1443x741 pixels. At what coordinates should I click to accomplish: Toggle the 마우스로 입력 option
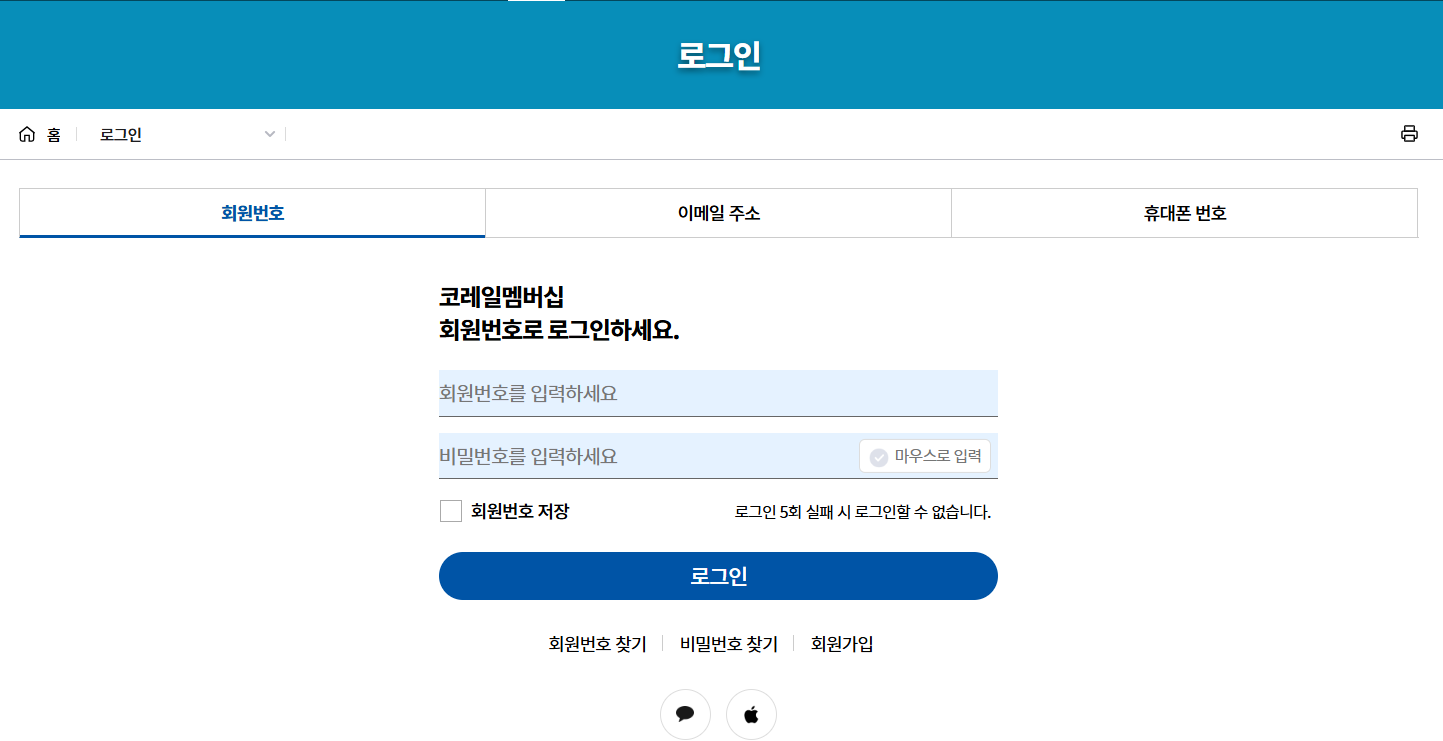click(925, 456)
